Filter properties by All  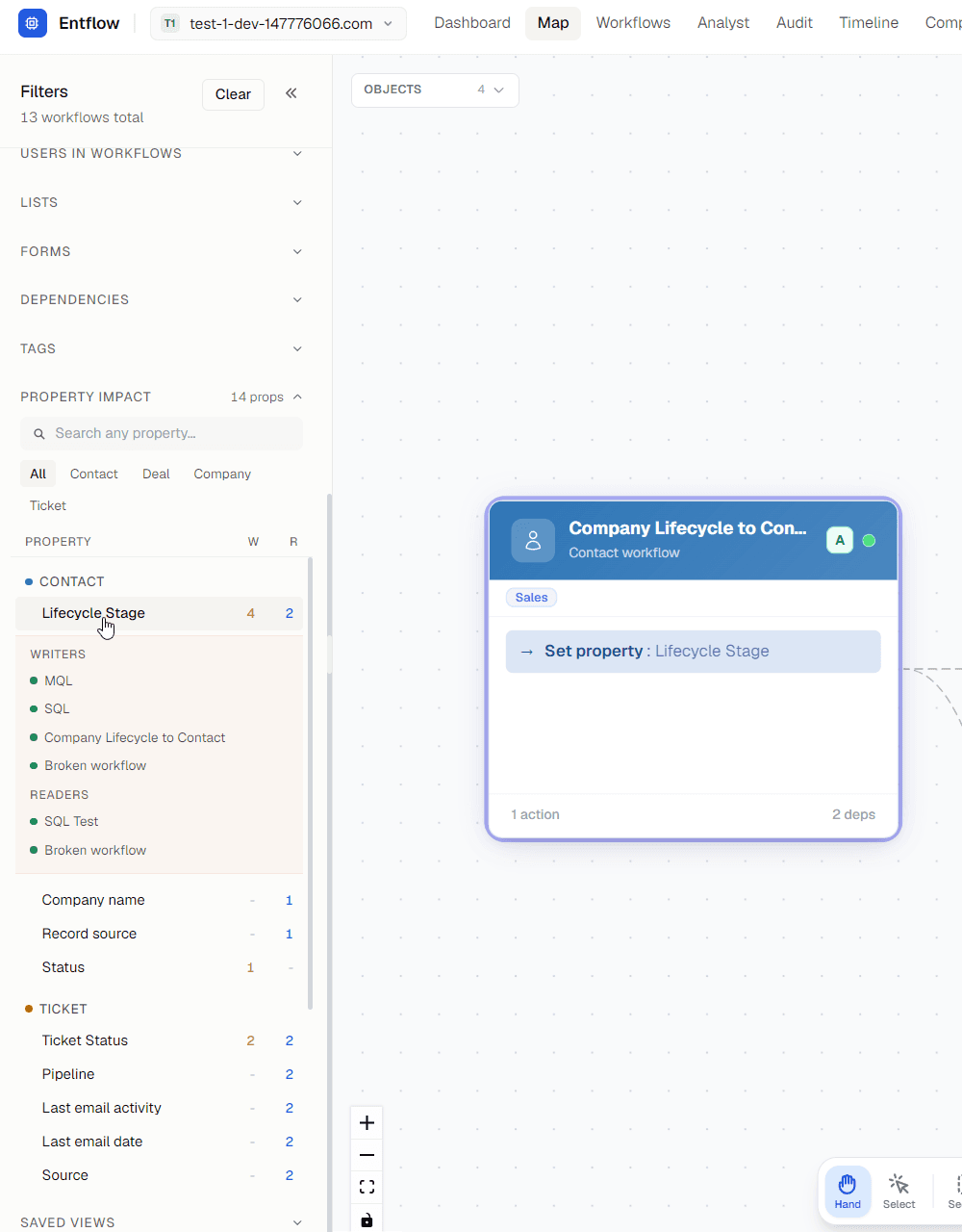[x=38, y=474]
